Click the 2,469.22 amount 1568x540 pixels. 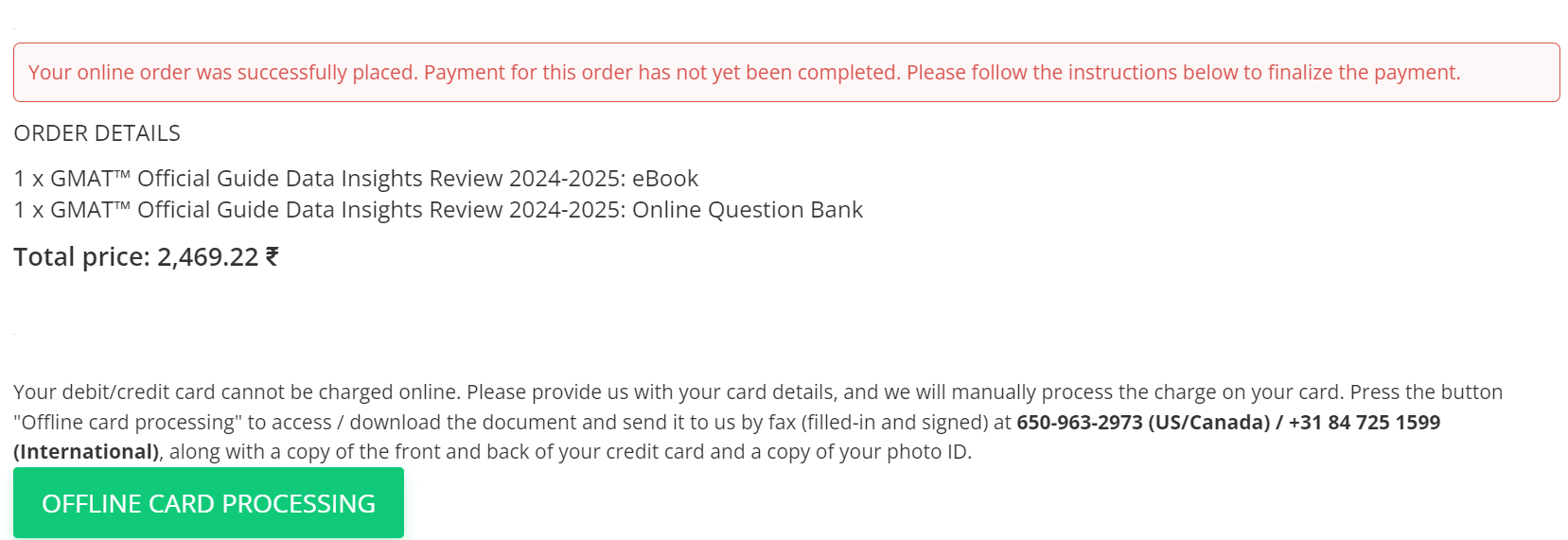pos(207,257)
